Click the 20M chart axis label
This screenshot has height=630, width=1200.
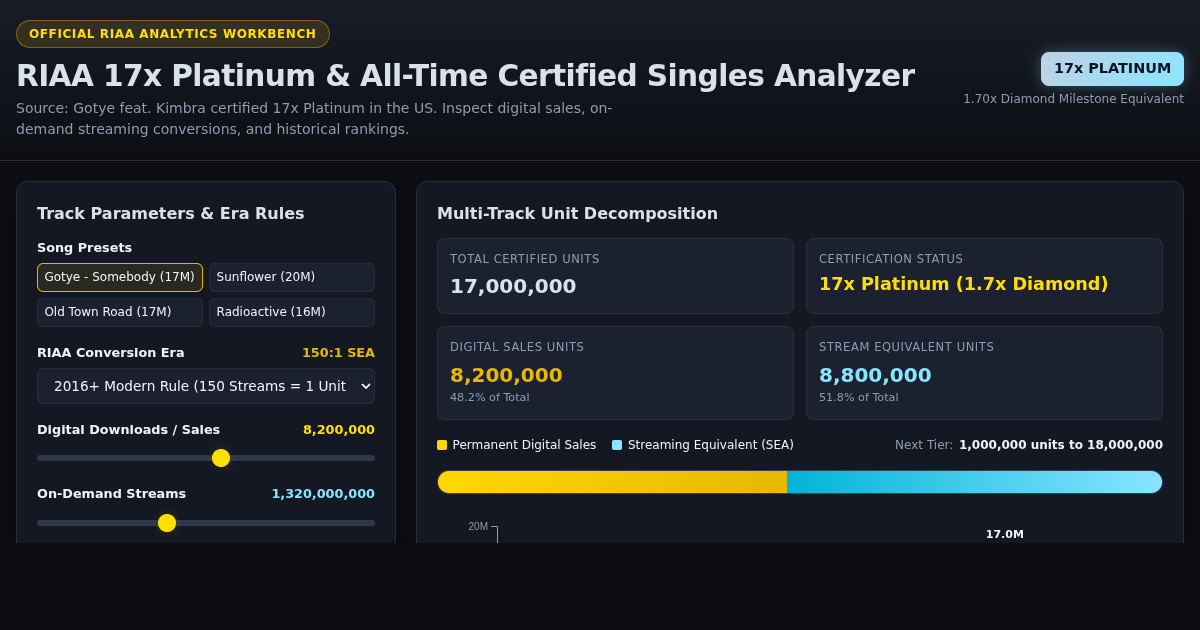(478, 527)
